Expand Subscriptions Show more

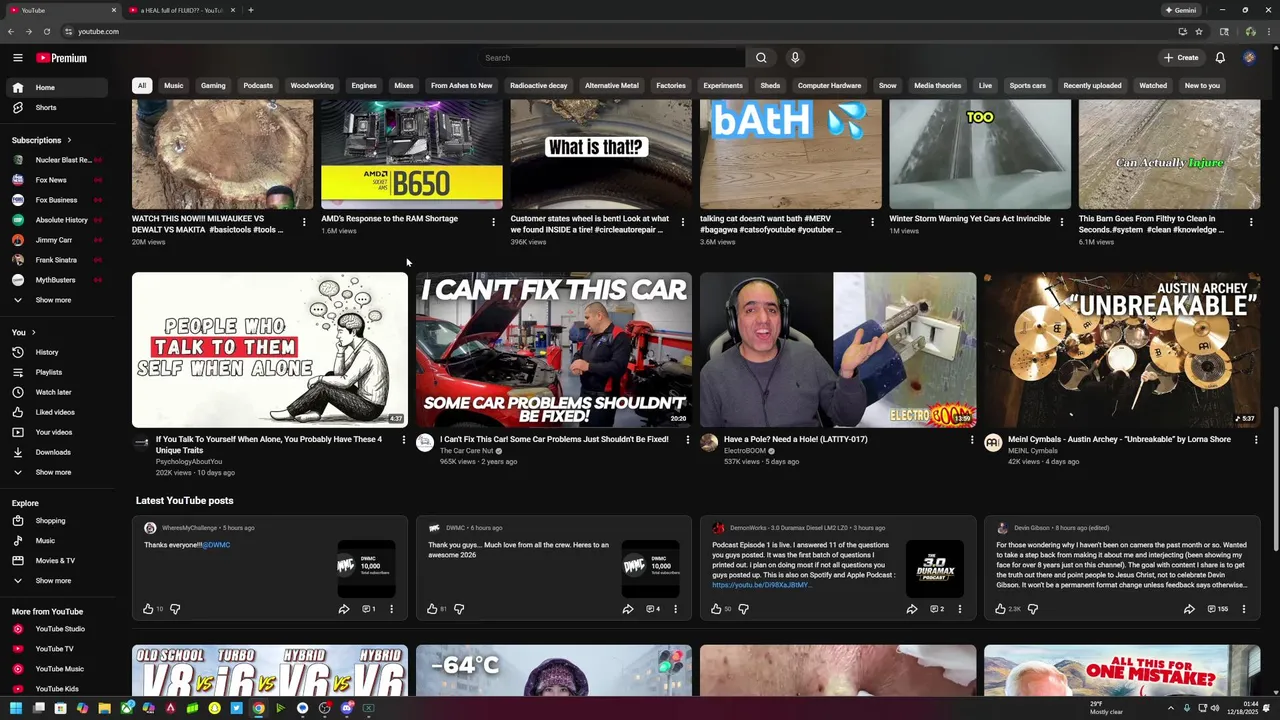pyautogui.click(x=54, y=300)
